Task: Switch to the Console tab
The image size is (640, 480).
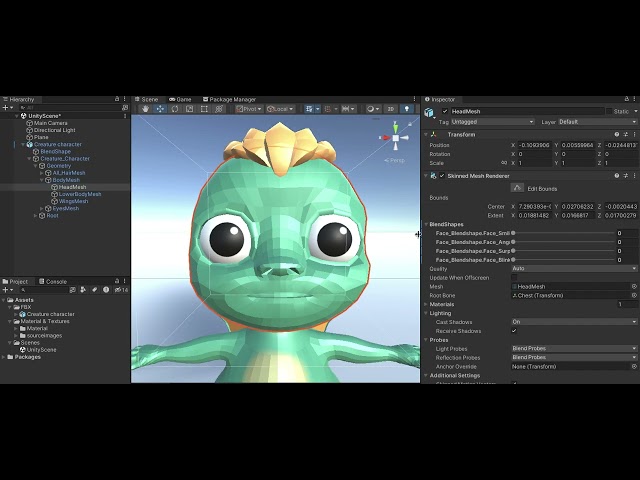Action: (x=53, y=282)
